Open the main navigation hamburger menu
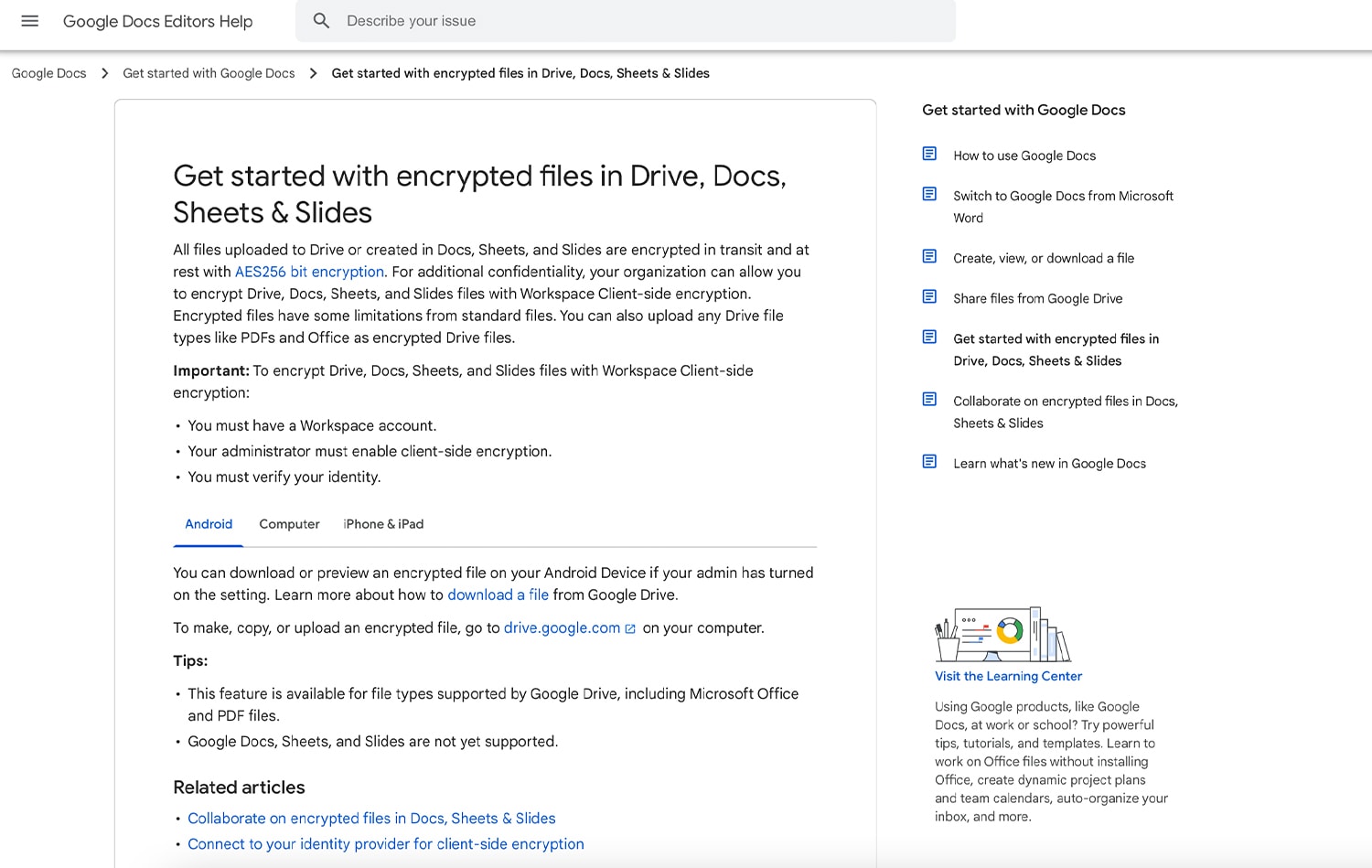The image size is (1372, 868). (29, 21)
